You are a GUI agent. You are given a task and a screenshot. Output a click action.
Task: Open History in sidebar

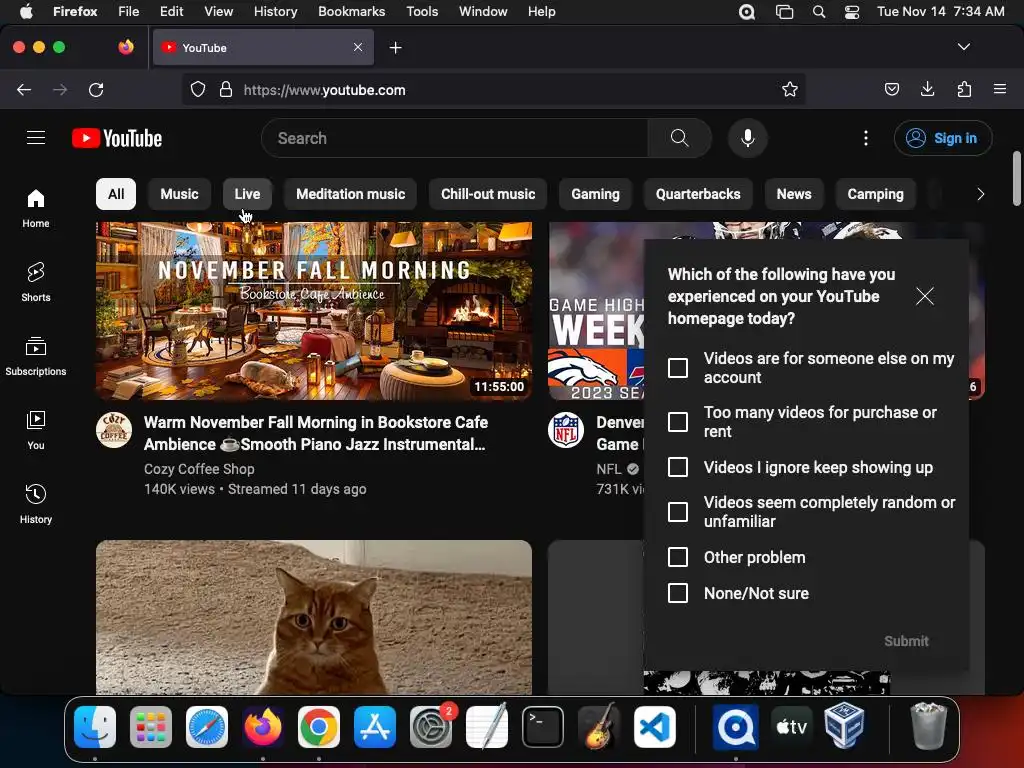click(x=36, y=504)
